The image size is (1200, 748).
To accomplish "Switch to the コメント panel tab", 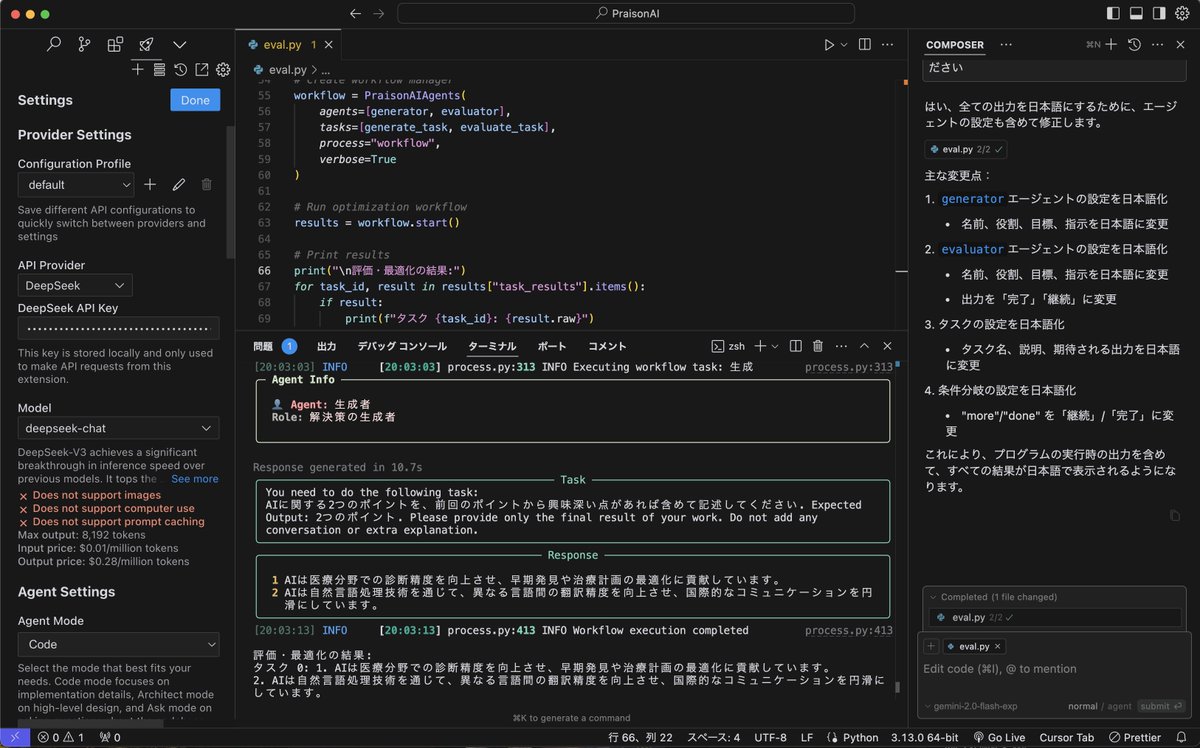I will 607,346.
